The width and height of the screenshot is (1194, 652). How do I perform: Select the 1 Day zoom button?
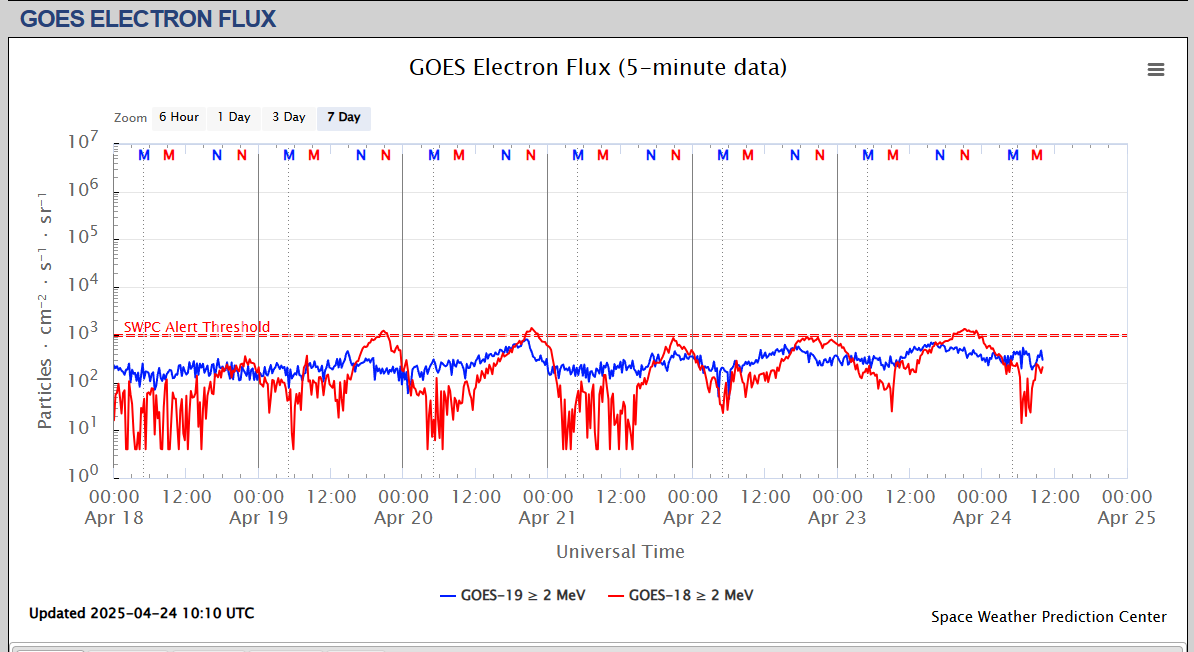point(234,118)
